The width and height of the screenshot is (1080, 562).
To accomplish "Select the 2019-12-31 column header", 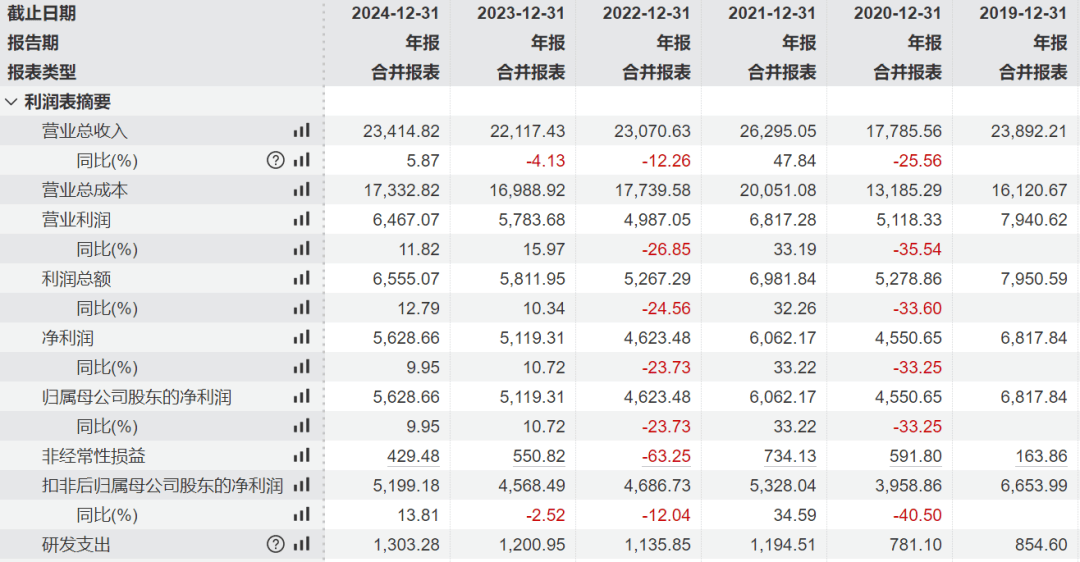I will 1024,14.
